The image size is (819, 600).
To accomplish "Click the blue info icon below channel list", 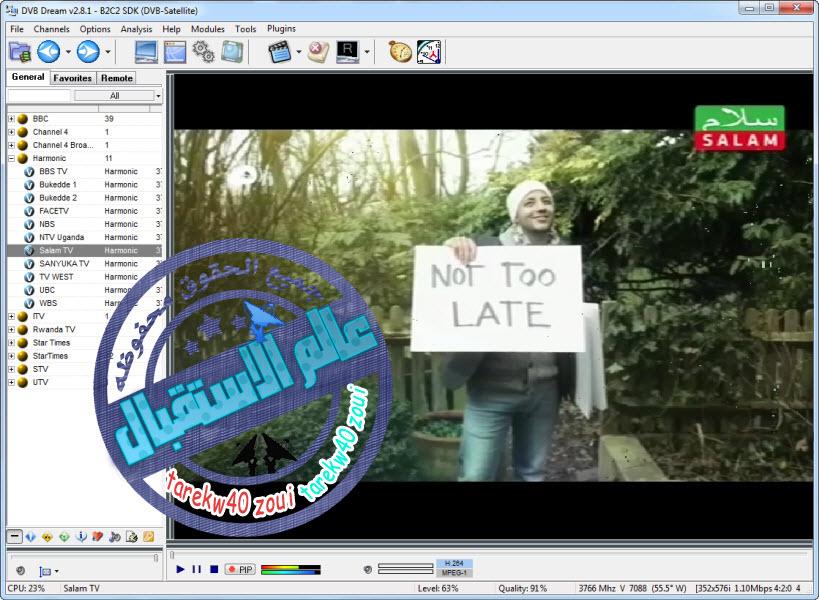I will tap(81, 536).
